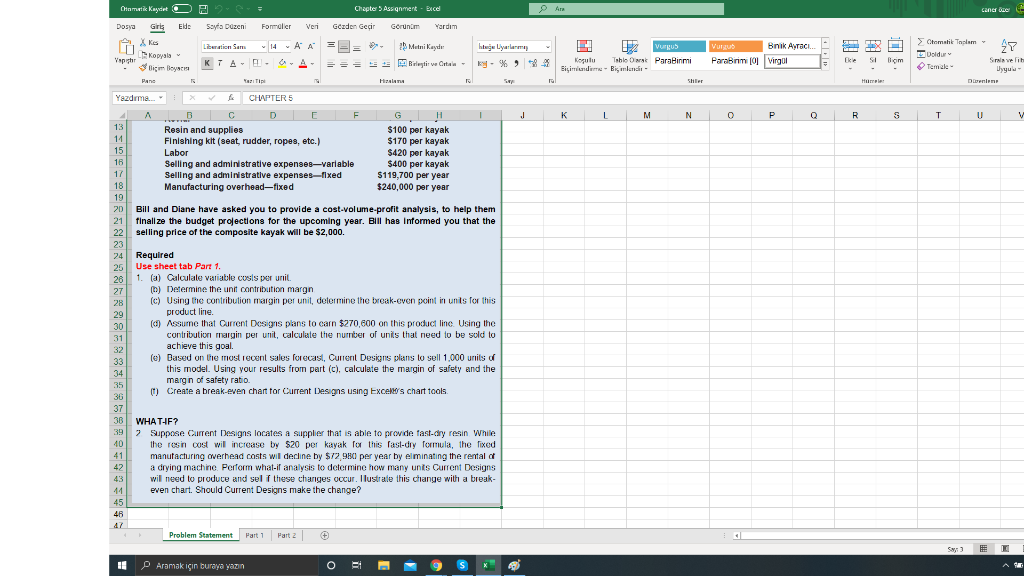Open the font color dropdown arrow
The image size is (1024, 576).
[312, 64]
